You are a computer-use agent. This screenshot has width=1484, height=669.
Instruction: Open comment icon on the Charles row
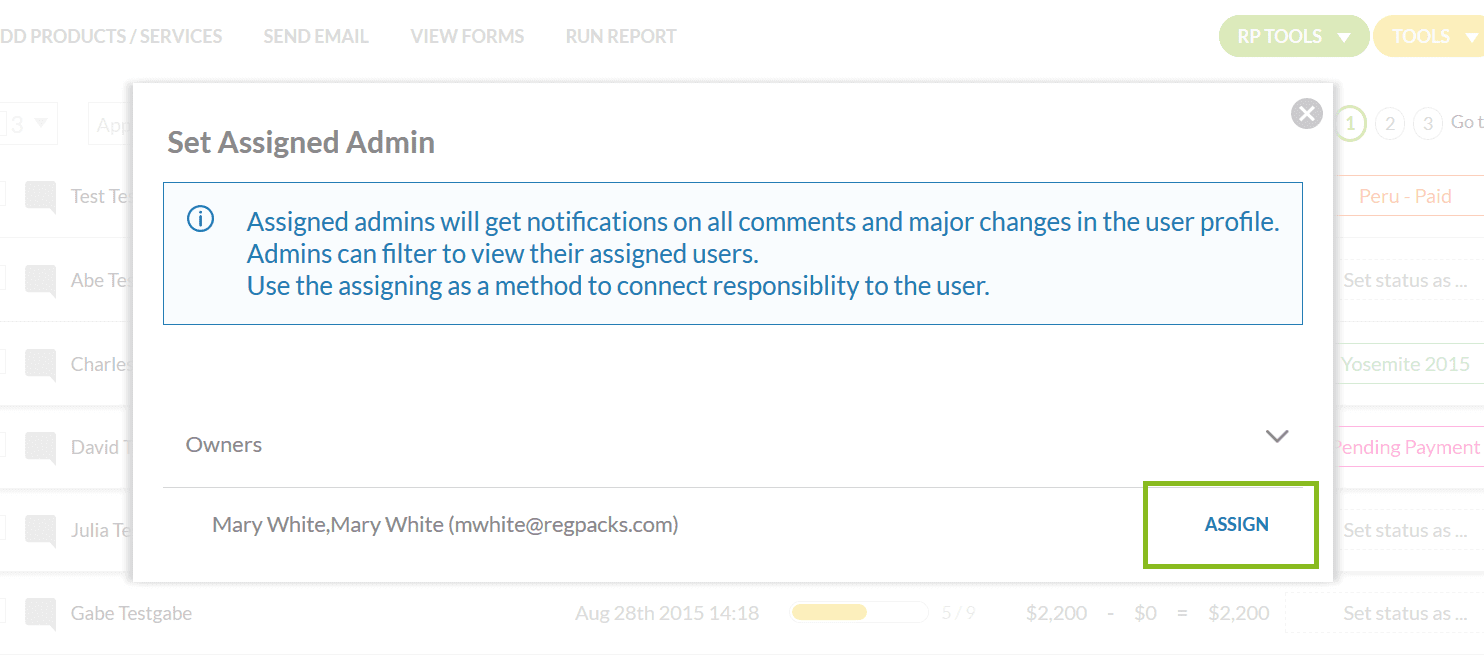41,365
